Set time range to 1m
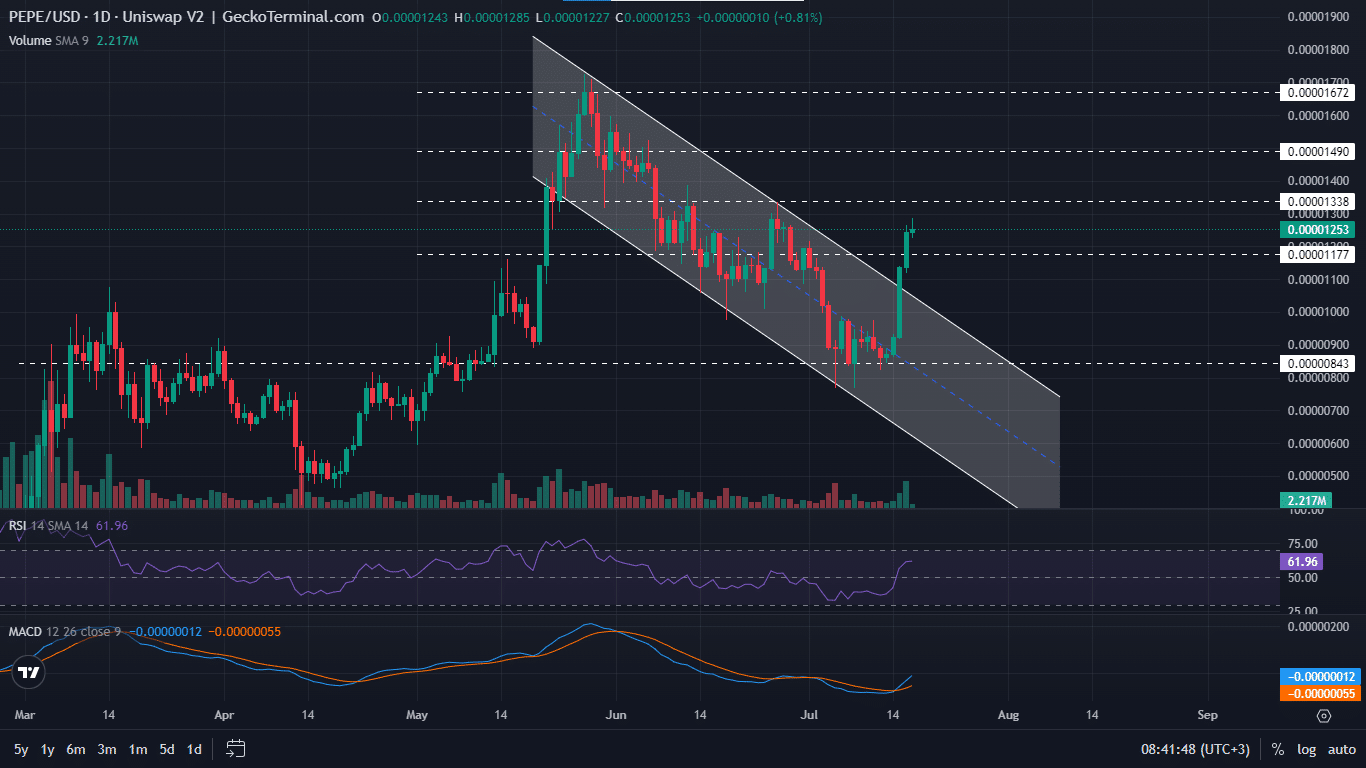 click(138, 749)
